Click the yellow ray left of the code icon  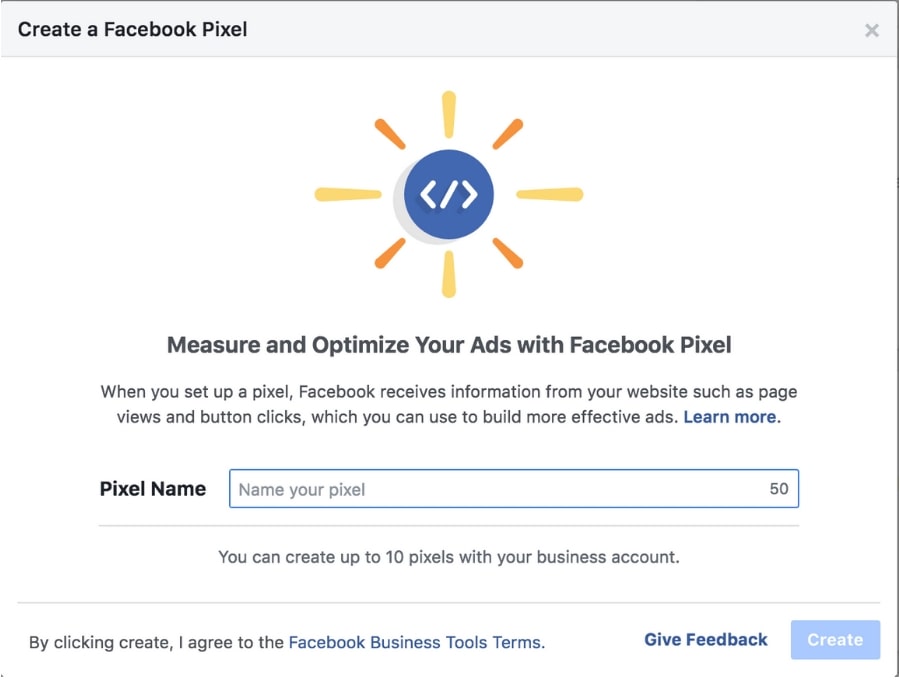click(348, 194)
